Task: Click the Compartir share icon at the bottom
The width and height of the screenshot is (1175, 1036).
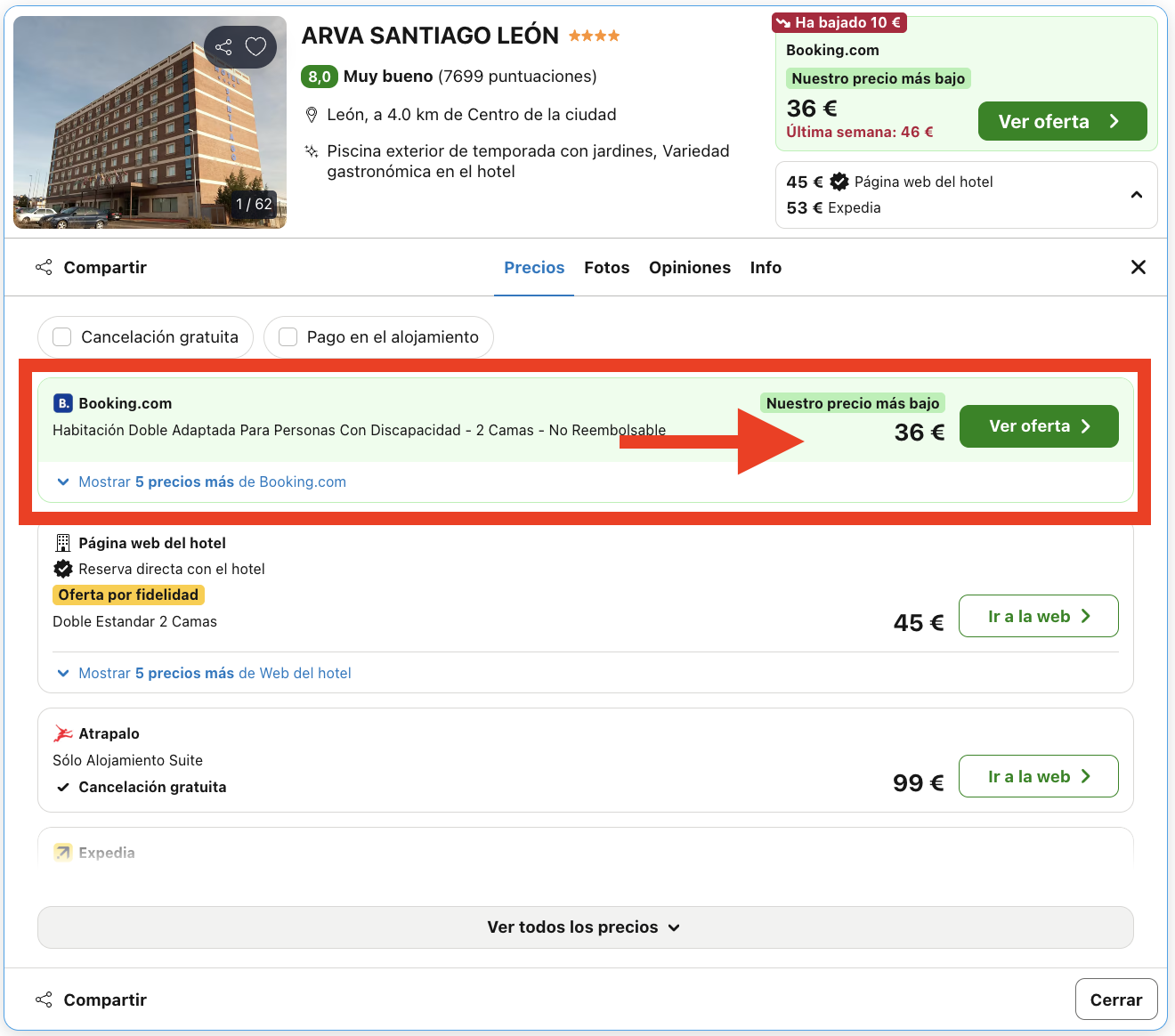Action: point(44,999)
